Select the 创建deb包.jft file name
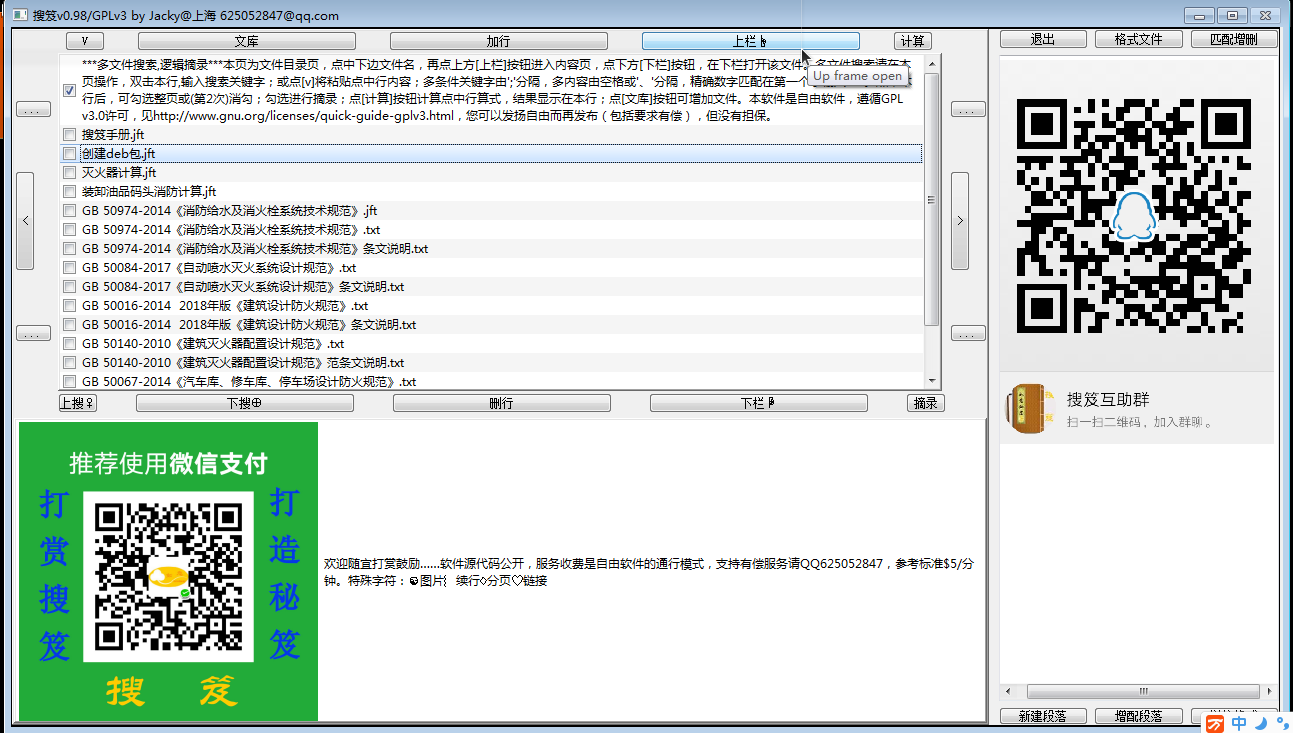 click(x=118, y=154)
